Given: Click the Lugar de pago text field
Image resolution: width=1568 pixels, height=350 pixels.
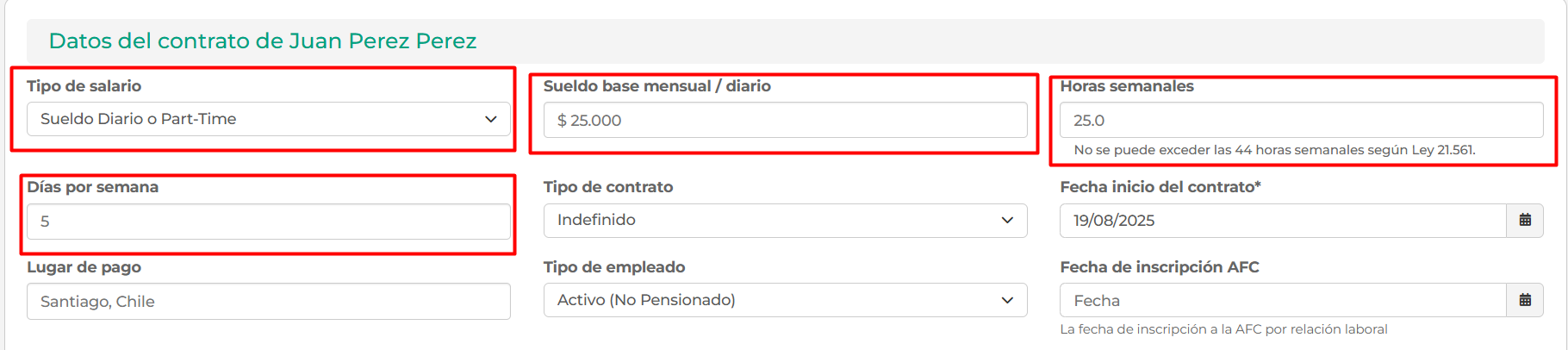Looking at the screenshot, I should coord(268,302).
